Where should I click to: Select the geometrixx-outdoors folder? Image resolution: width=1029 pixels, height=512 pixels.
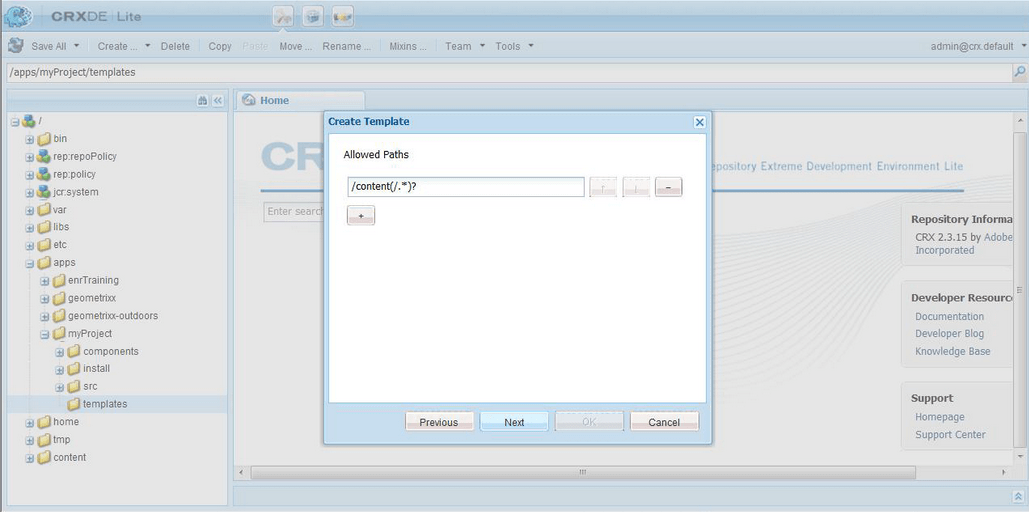113,315
